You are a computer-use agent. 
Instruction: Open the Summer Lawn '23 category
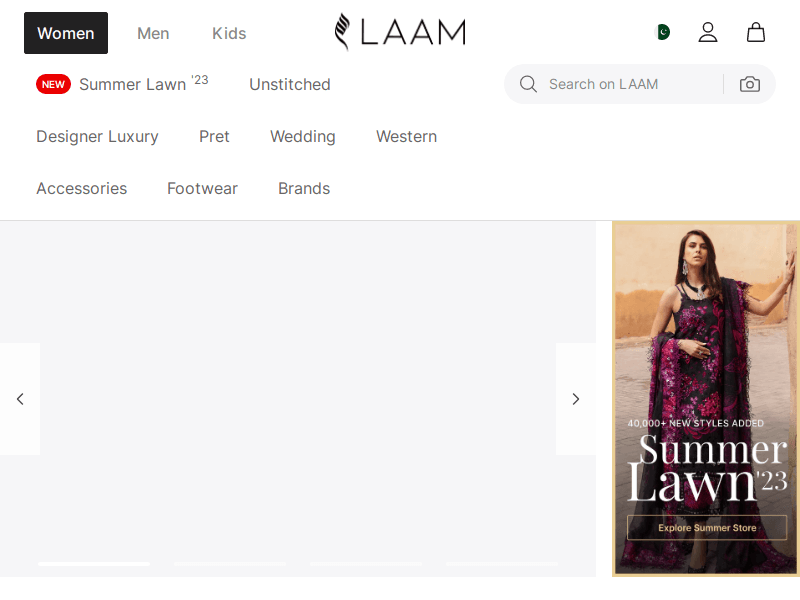pyautogui.click(x=133, y=84)
